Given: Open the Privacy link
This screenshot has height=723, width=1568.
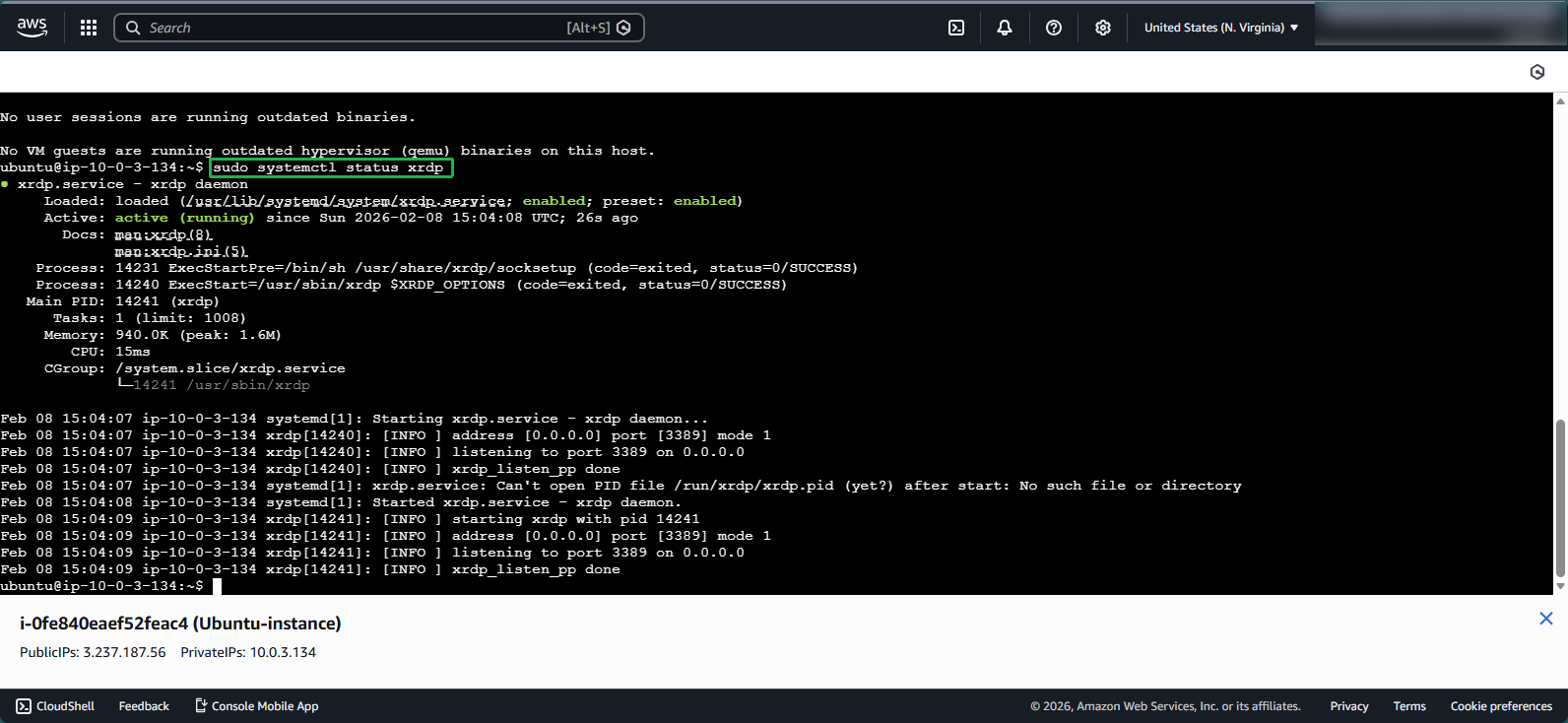Looking at the screenshot, I should pyautogui.click(x=1349, y=706).
